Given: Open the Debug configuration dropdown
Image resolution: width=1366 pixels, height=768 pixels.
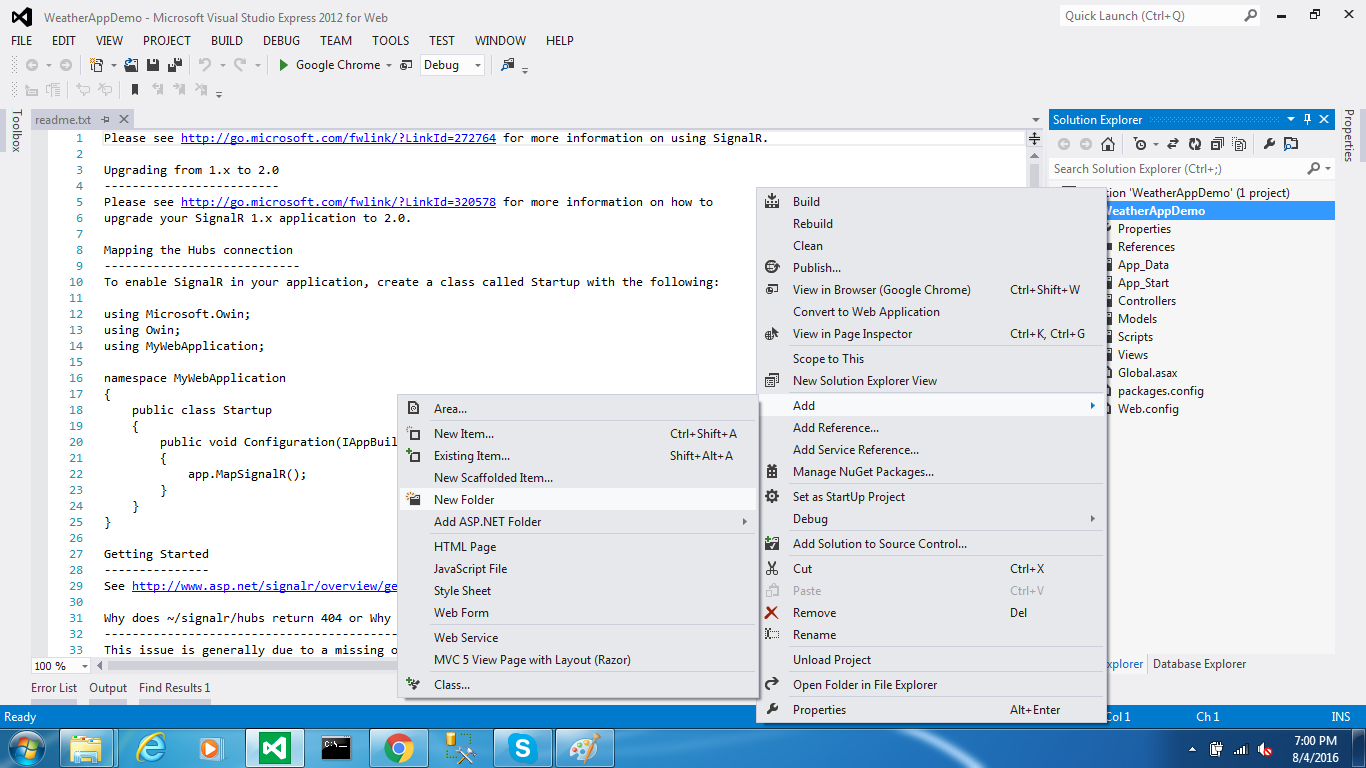Looking at the screenshot, I should (x=452, y=65).
